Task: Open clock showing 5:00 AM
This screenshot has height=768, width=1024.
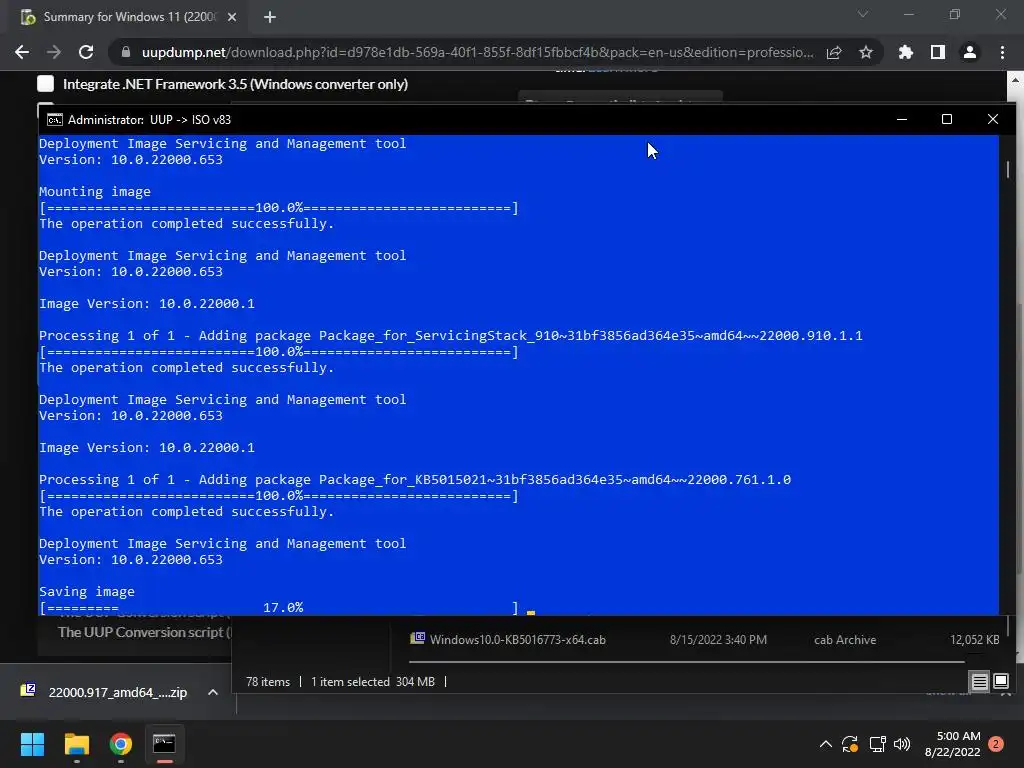Action: click(x=953, y=744)
